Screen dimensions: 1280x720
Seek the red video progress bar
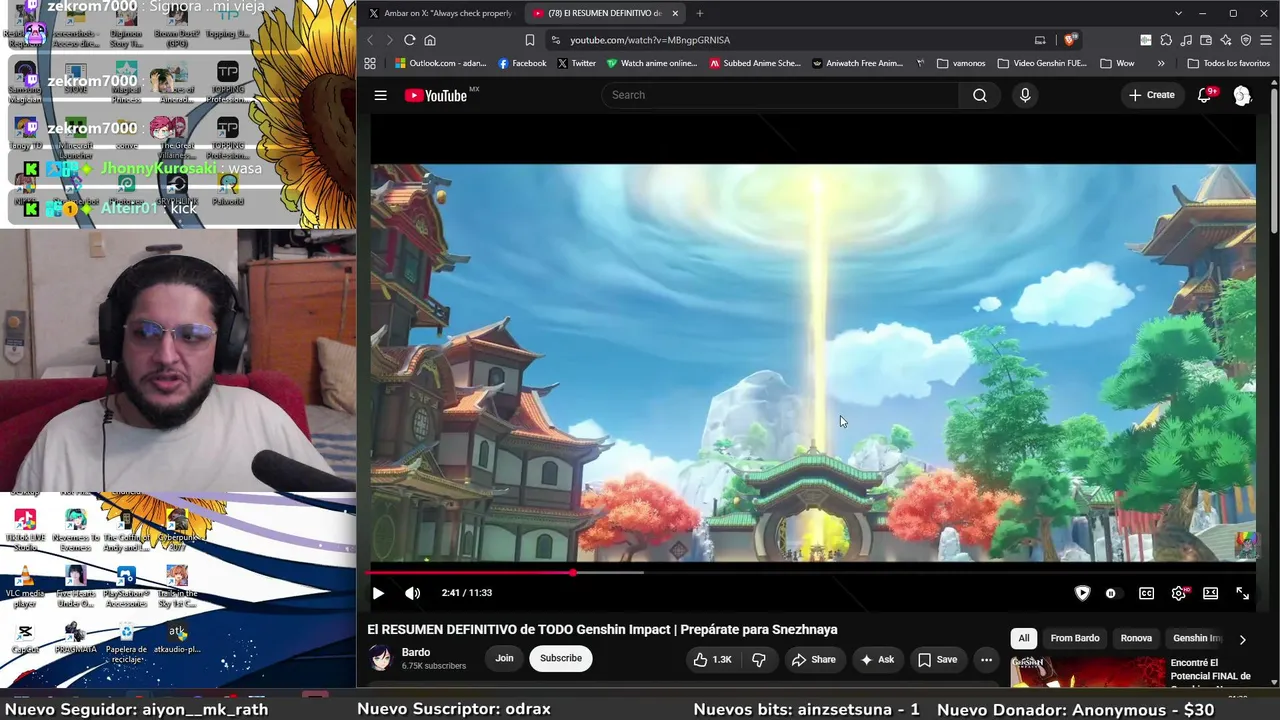click(x=811, y=573)
